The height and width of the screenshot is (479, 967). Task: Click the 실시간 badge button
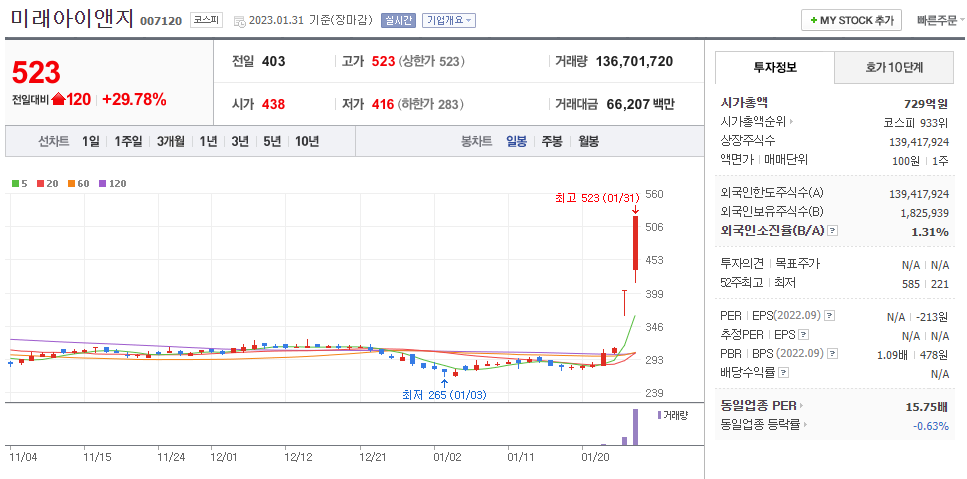point(398,20)
